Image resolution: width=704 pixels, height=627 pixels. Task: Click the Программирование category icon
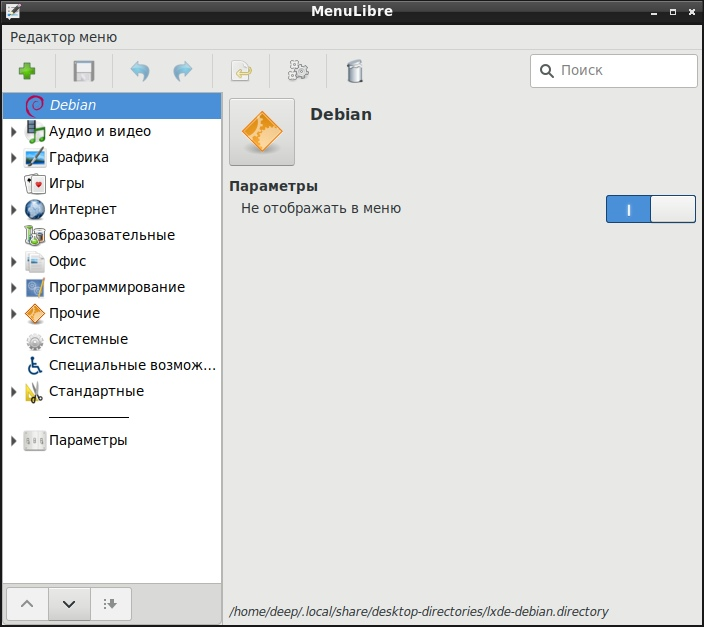click(35, 288)
